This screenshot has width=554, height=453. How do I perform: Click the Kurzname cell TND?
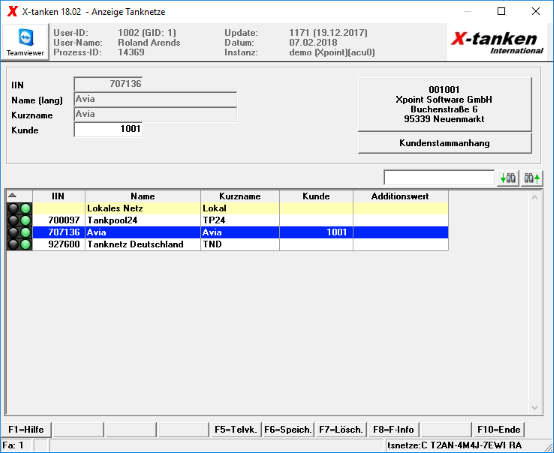[x=240, y=245]
